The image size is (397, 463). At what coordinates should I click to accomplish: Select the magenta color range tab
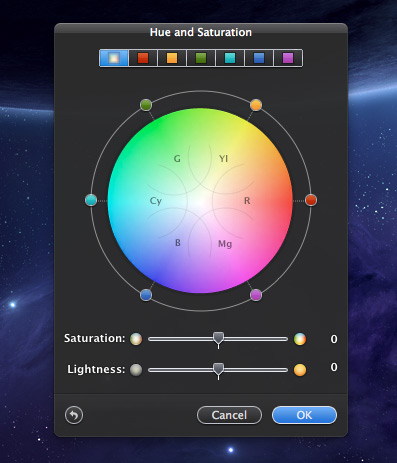288,58
